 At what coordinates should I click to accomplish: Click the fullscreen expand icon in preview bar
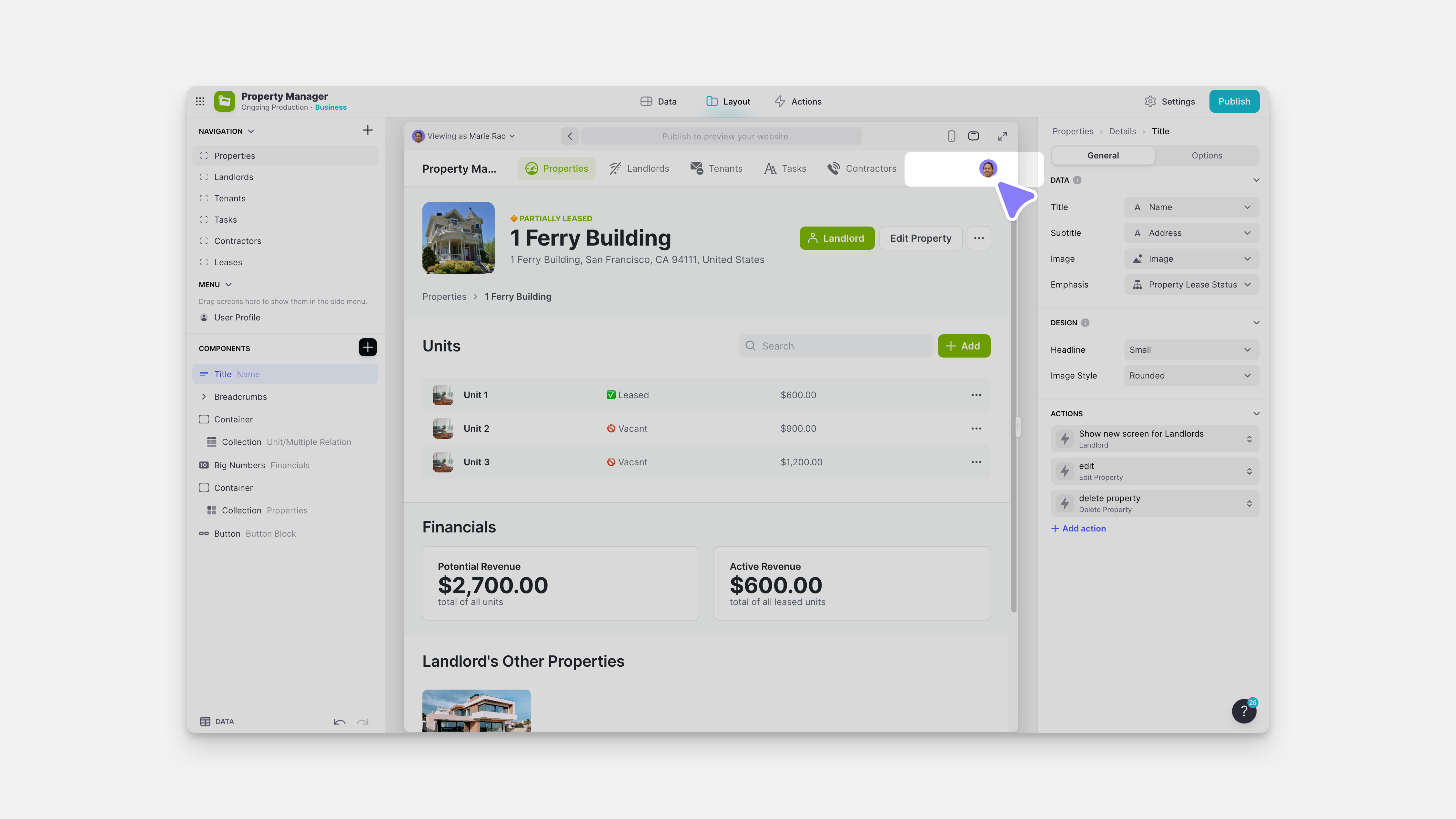coord(1003,136)
